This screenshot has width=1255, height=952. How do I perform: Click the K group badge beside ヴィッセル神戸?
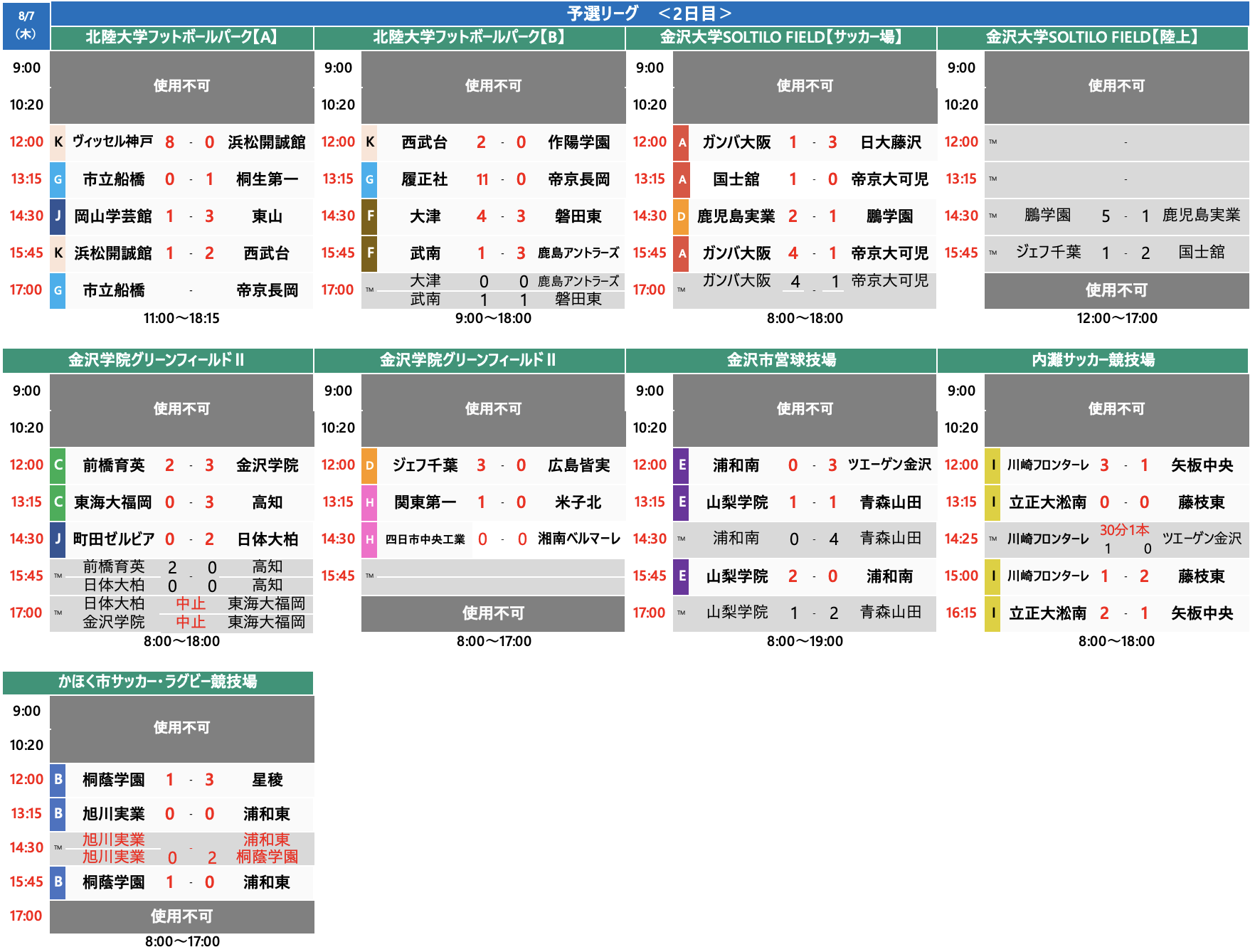[x=58, y=142]
